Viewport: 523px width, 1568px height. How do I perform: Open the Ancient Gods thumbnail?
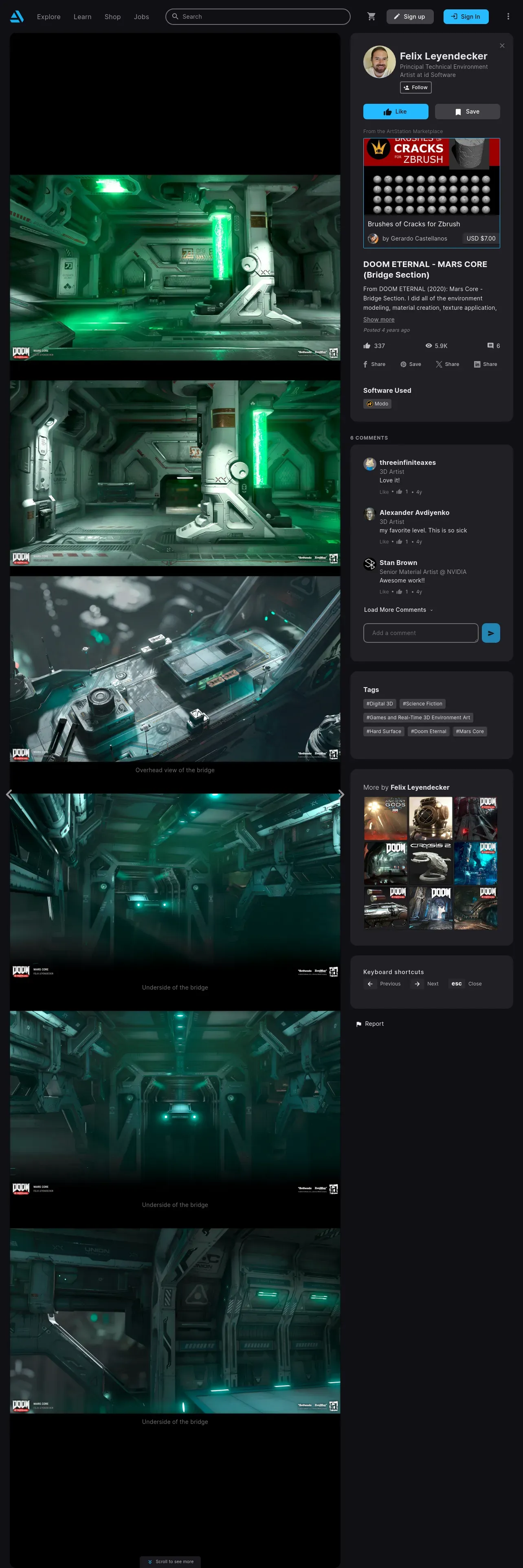(x=385, y=818)
